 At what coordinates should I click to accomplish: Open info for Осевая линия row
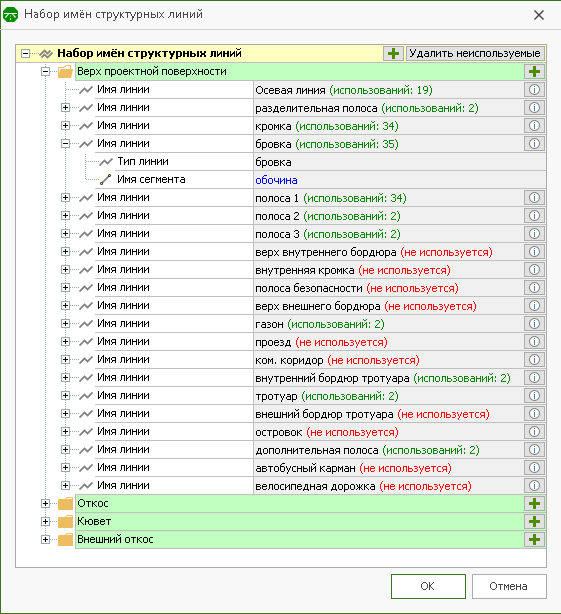(x=534, y=90)
